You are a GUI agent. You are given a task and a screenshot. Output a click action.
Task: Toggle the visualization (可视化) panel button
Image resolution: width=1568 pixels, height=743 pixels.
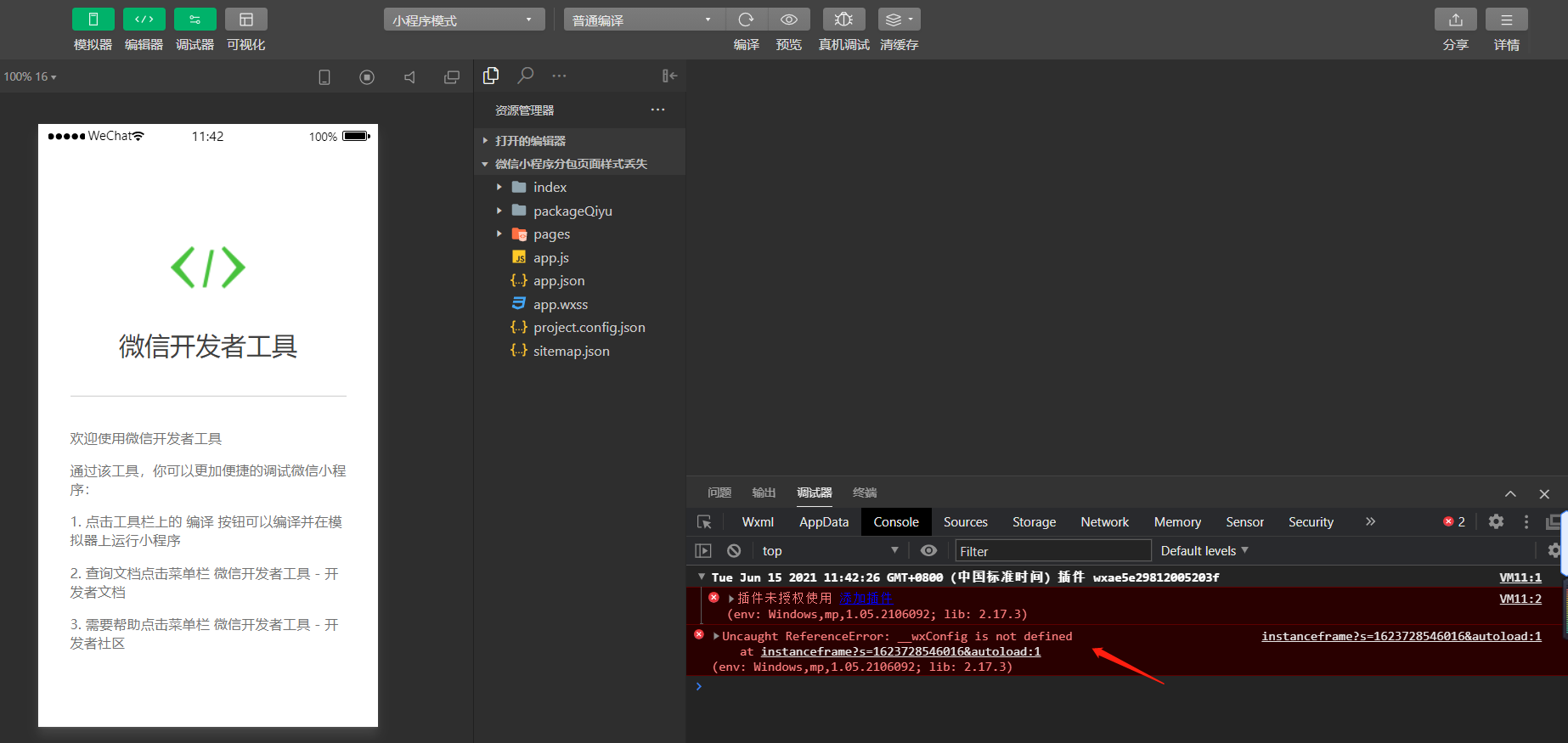point(246,20)
